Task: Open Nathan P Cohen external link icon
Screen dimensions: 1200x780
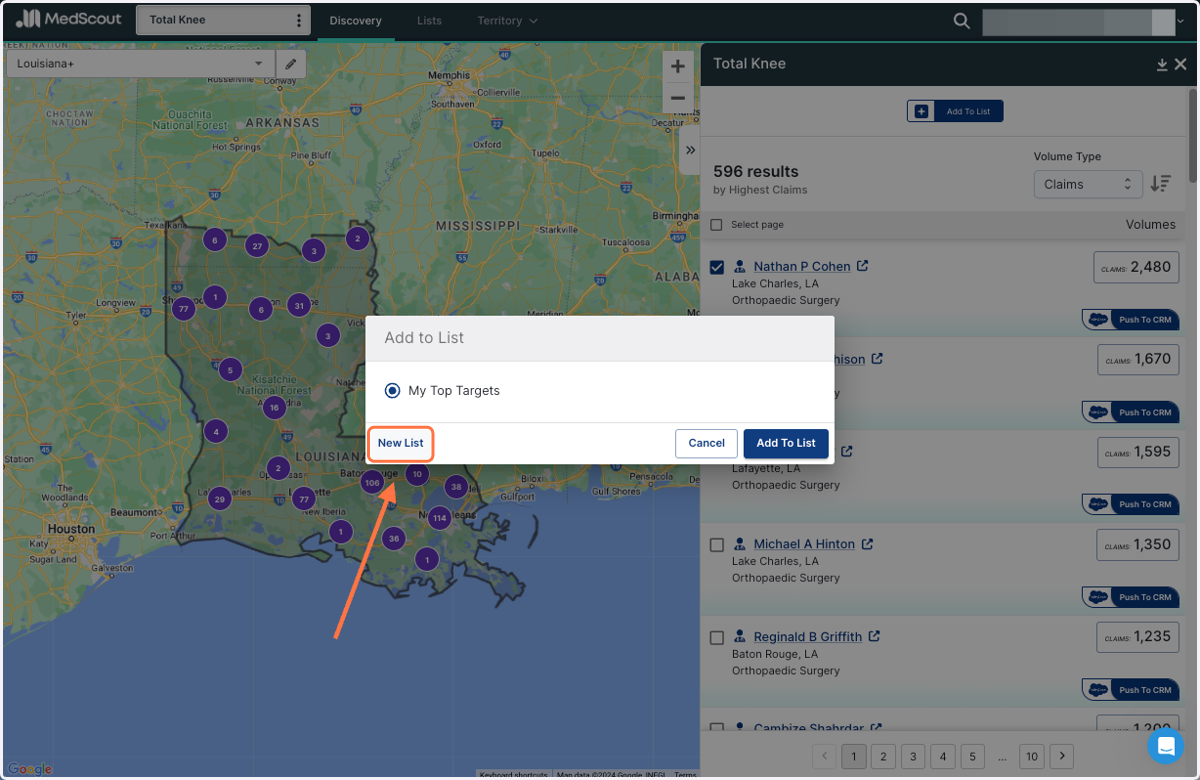Action: point(863,266)
